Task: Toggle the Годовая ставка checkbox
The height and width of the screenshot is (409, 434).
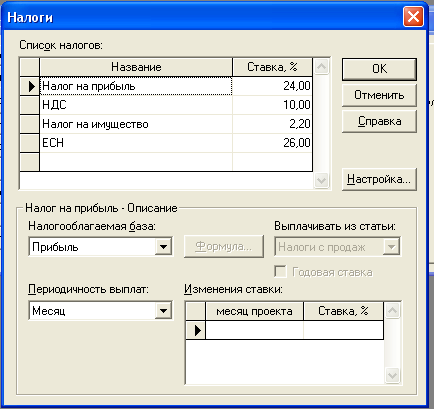Action: click(280, 271)
